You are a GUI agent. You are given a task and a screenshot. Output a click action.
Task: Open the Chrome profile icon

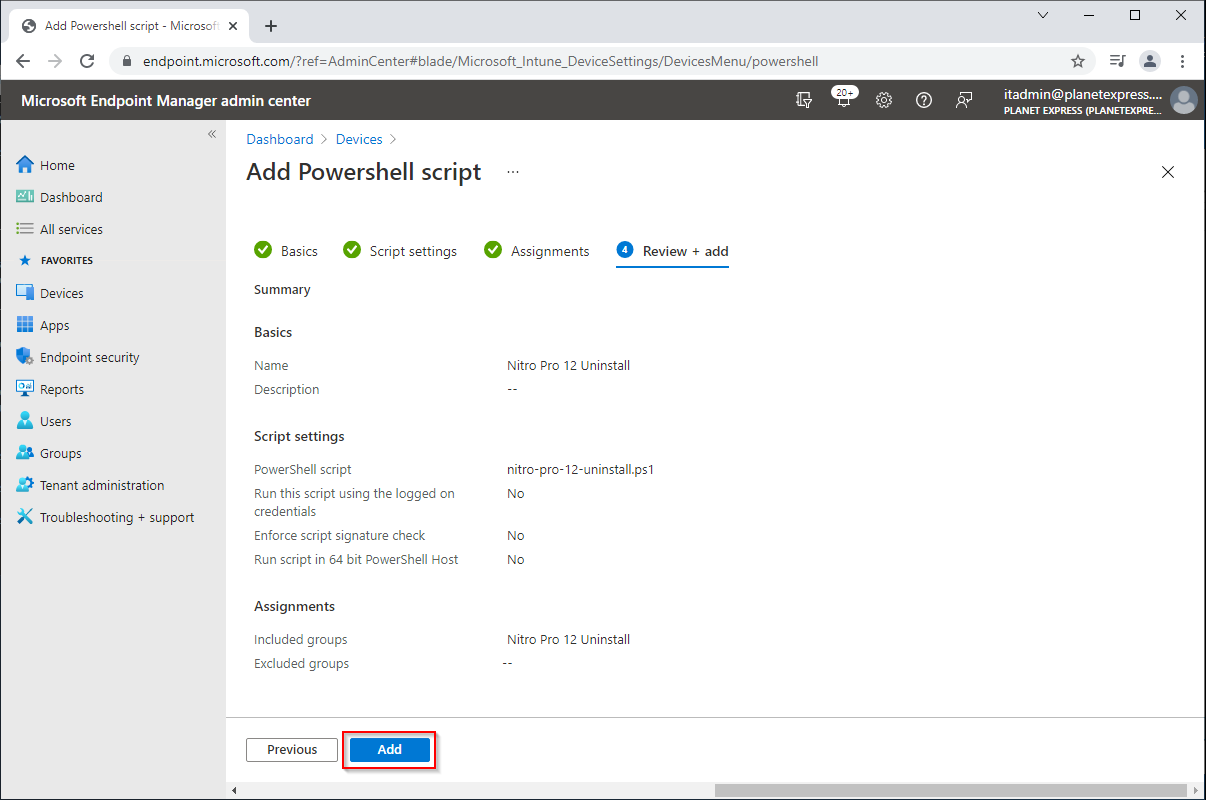[x=1150, y=61]
